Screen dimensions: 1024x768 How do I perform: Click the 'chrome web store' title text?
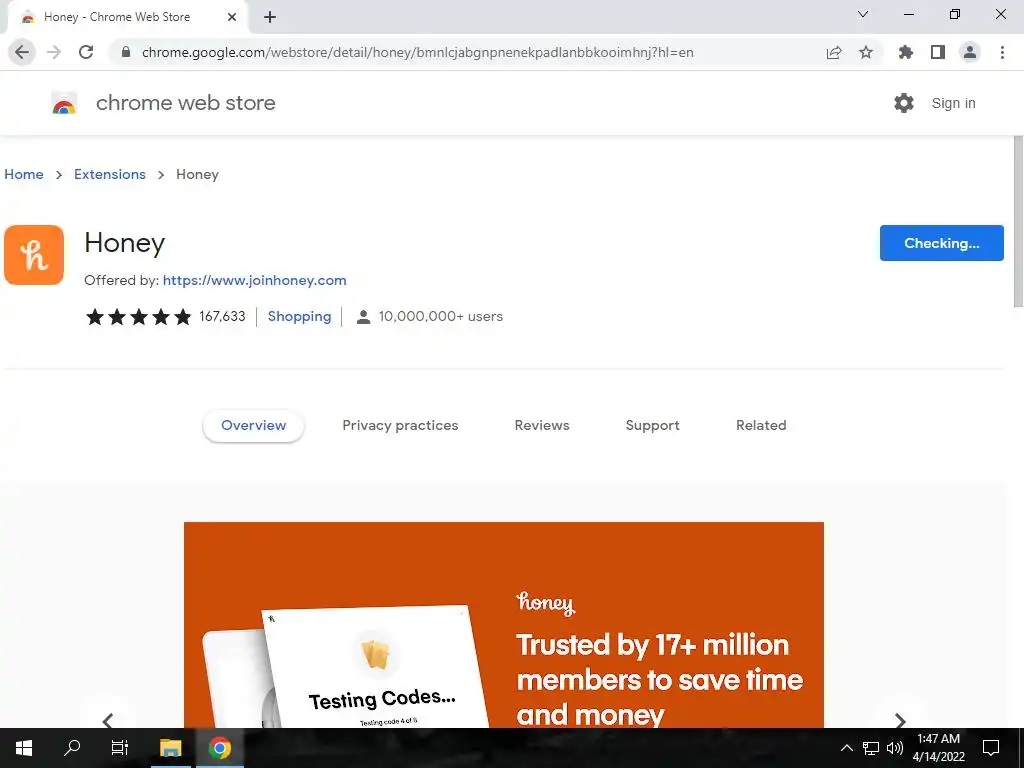pos(185,103)
